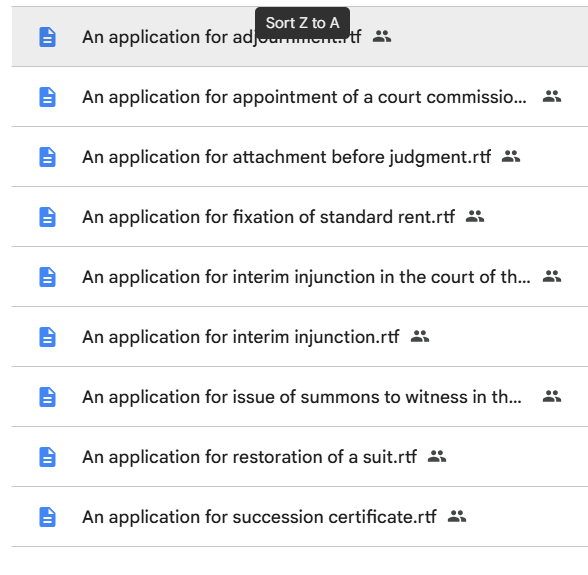Select file 'An application for adjournment.rtf'

(x=222, y=37)
